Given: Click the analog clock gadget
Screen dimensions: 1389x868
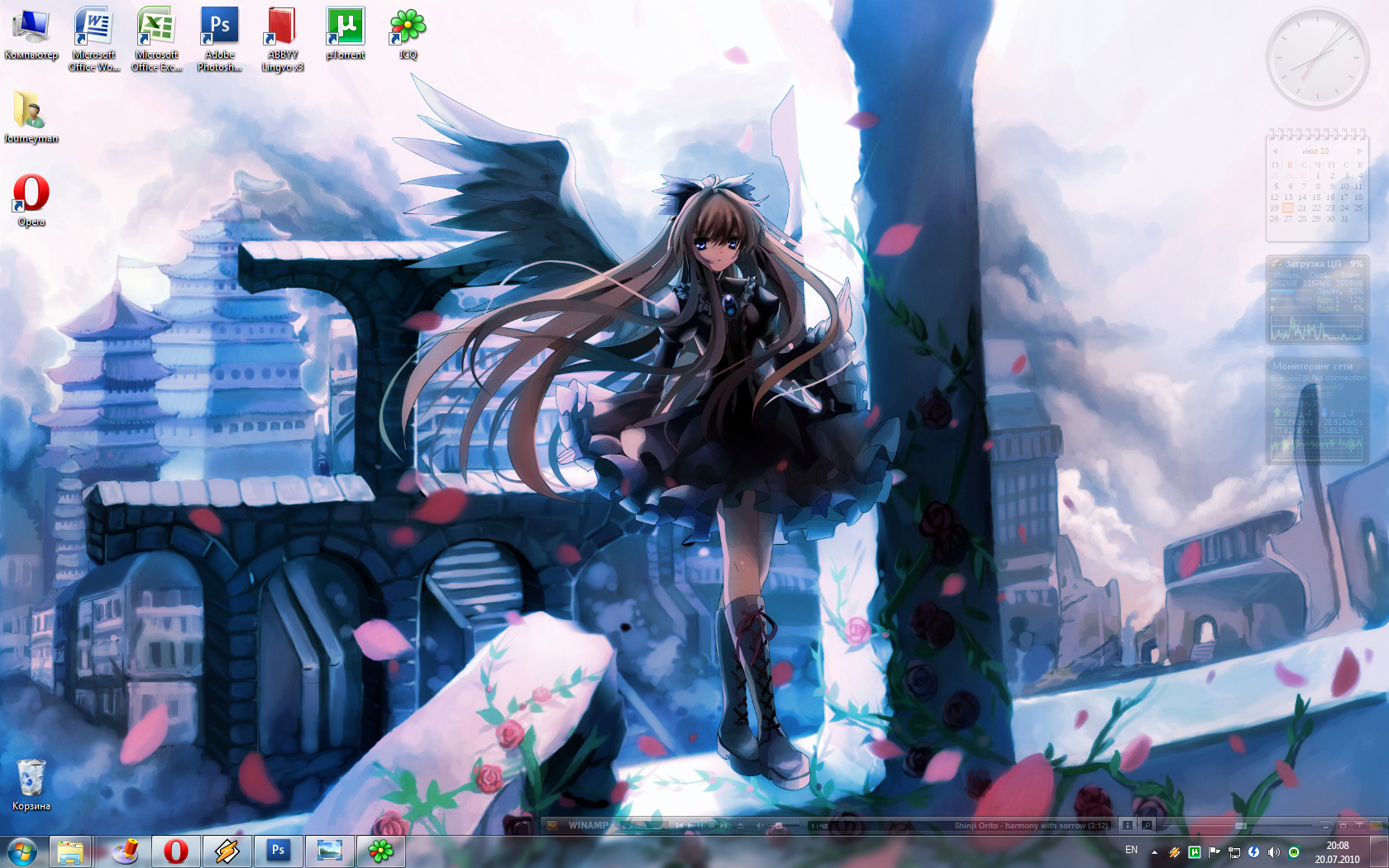Looking at the screenshot, I should 1317,59.
